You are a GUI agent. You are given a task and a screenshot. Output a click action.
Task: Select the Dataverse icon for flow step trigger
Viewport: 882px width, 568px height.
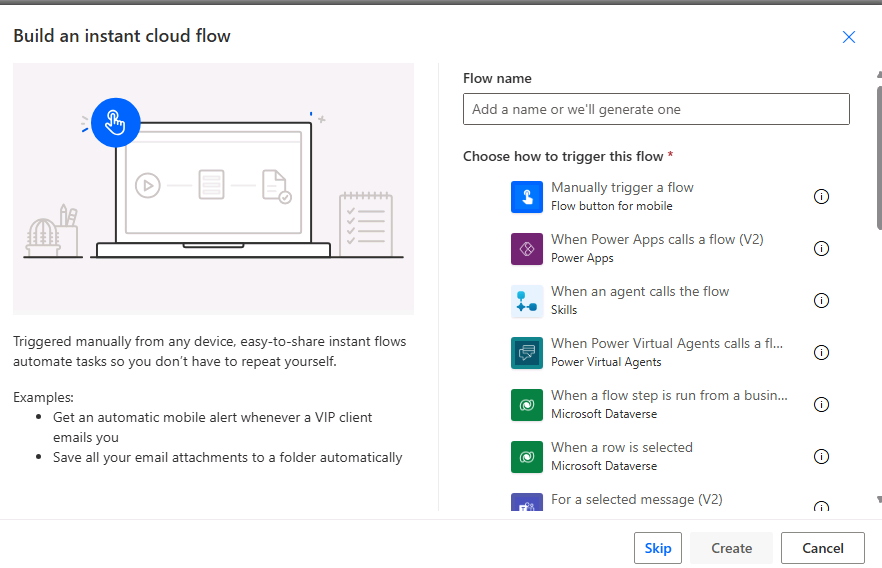526,405
